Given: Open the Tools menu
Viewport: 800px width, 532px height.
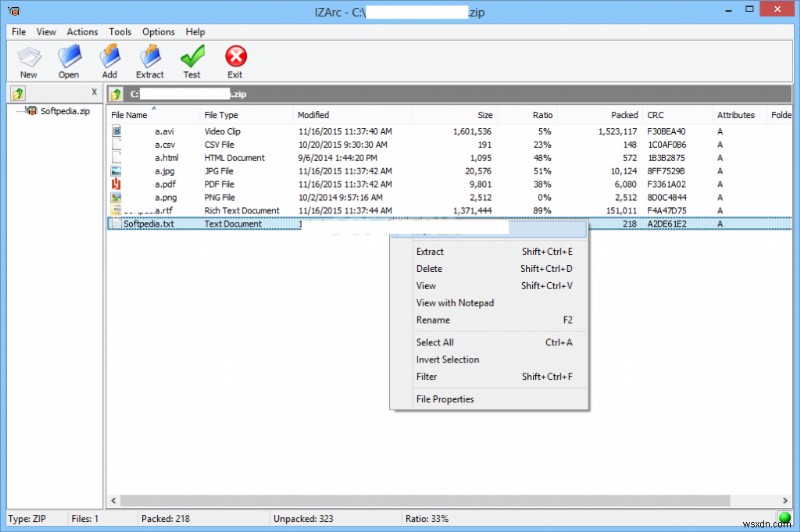Looking at the screenshot, I should click(x=120, y=32).
